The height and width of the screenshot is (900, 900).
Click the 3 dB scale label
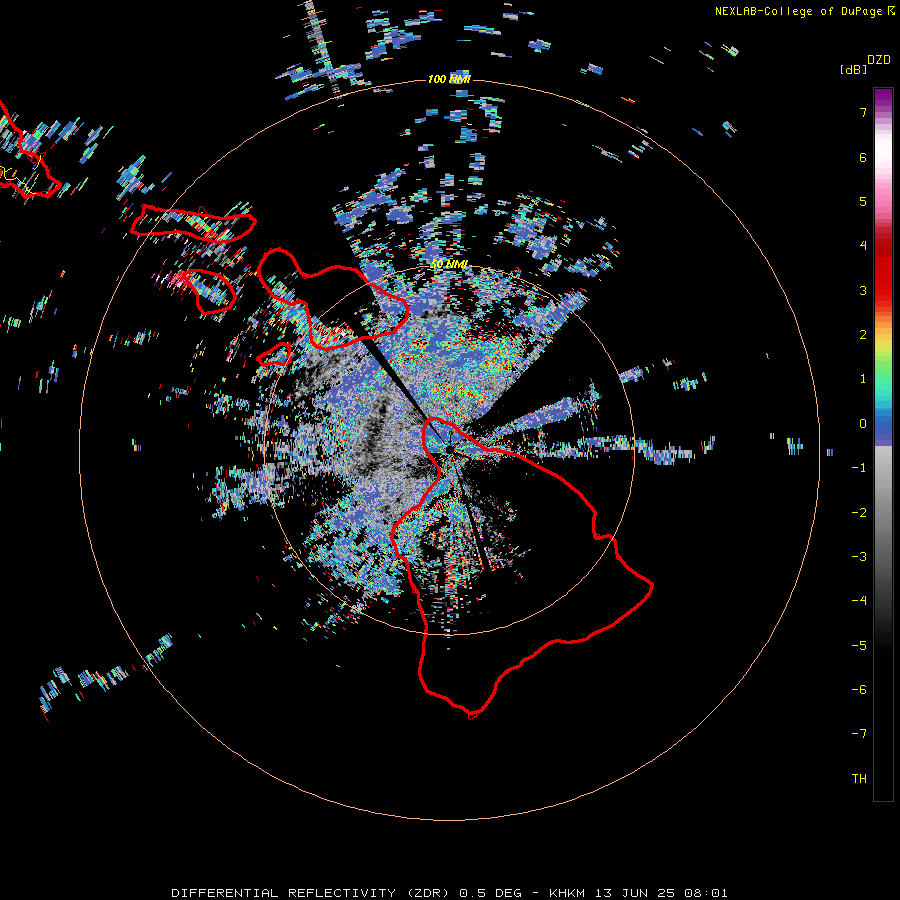pos(863,290)
